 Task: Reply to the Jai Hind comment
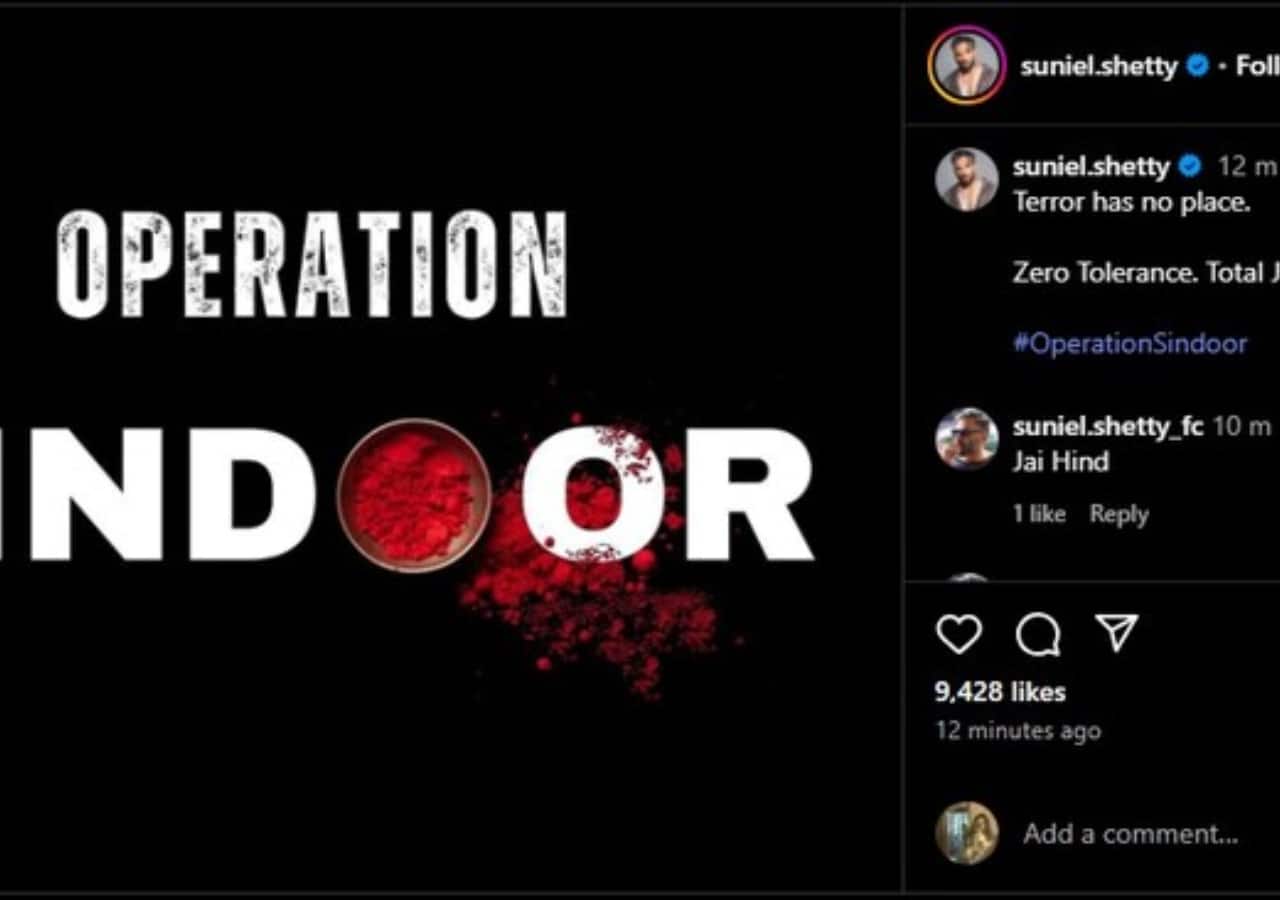1119,514
